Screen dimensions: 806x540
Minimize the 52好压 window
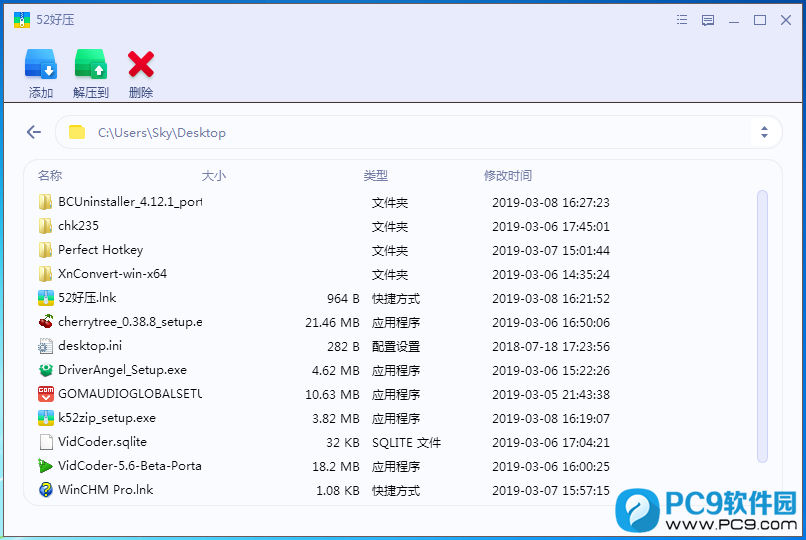pos(734,20)
